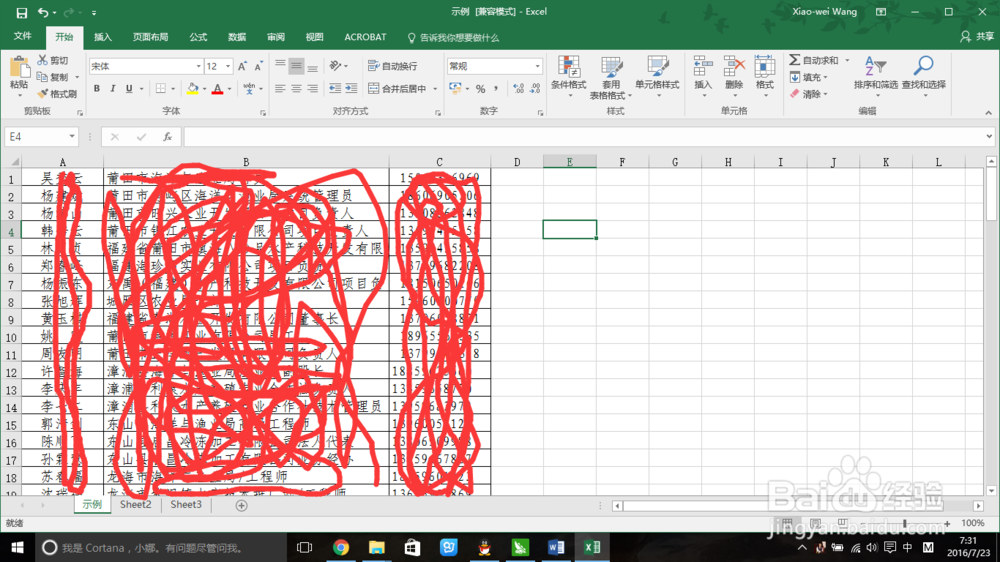Expand the Merge and Center (合并后居中) arrow
1000x562 pixels.
coord(435,89)
